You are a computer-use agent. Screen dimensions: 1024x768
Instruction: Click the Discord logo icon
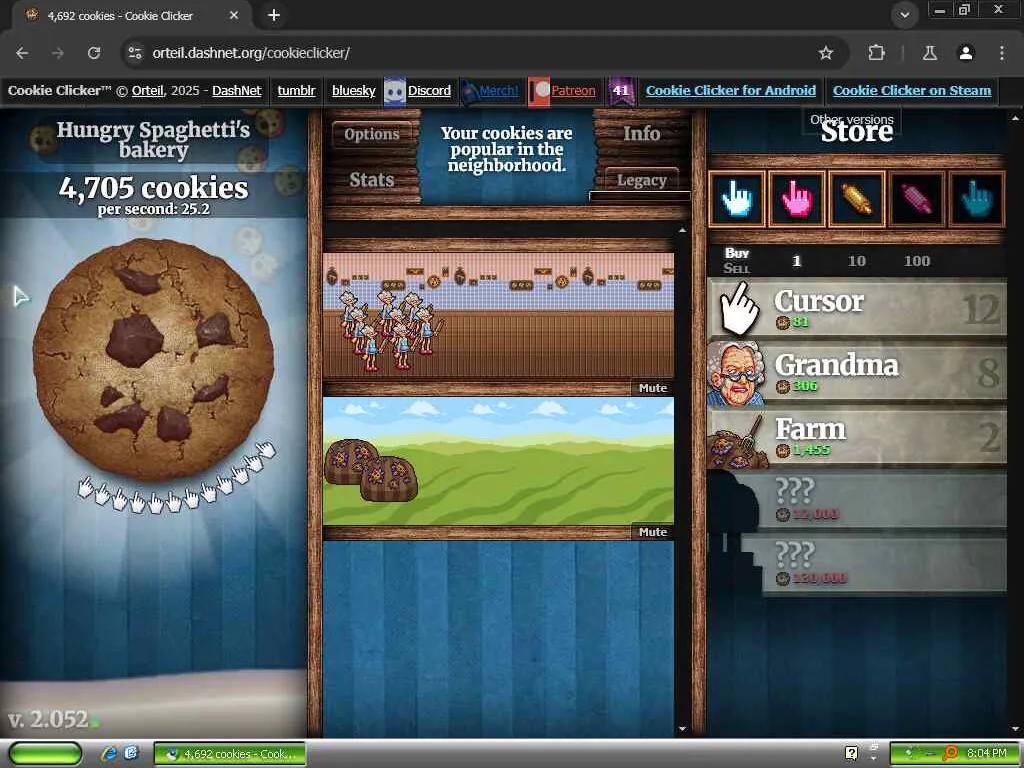(x=395, y=91)
